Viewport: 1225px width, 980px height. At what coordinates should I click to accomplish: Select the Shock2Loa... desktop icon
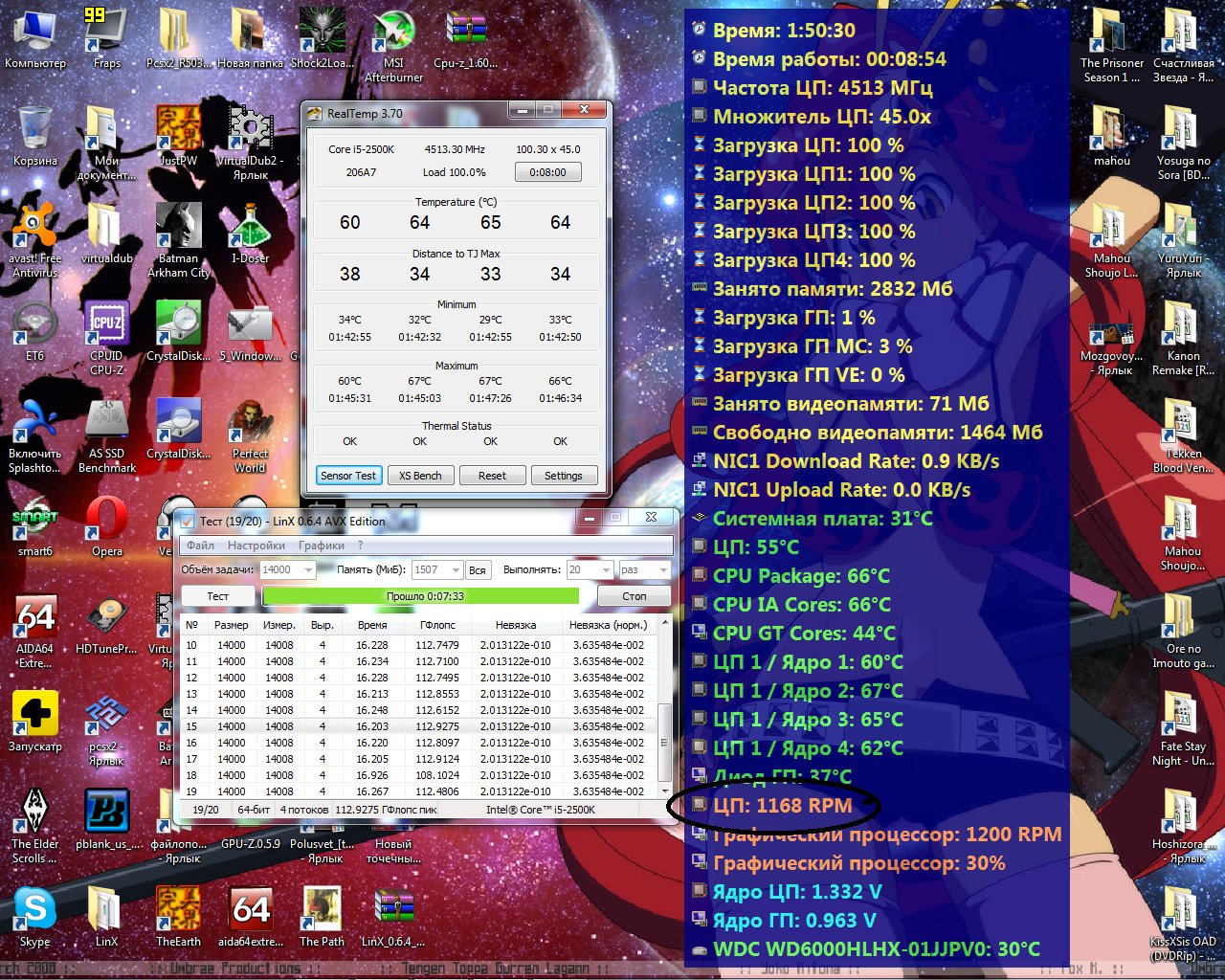pyautogui.click(x=322, y=38)
